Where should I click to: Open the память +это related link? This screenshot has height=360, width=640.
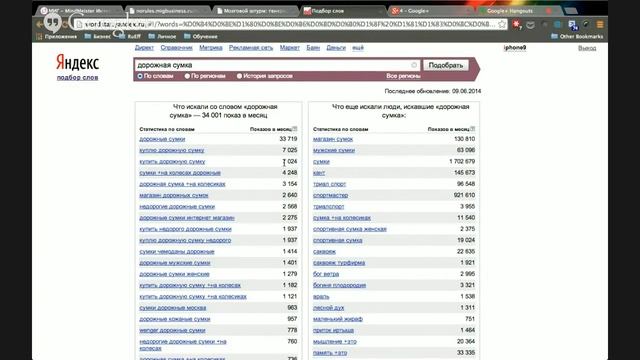coord(330,353)
